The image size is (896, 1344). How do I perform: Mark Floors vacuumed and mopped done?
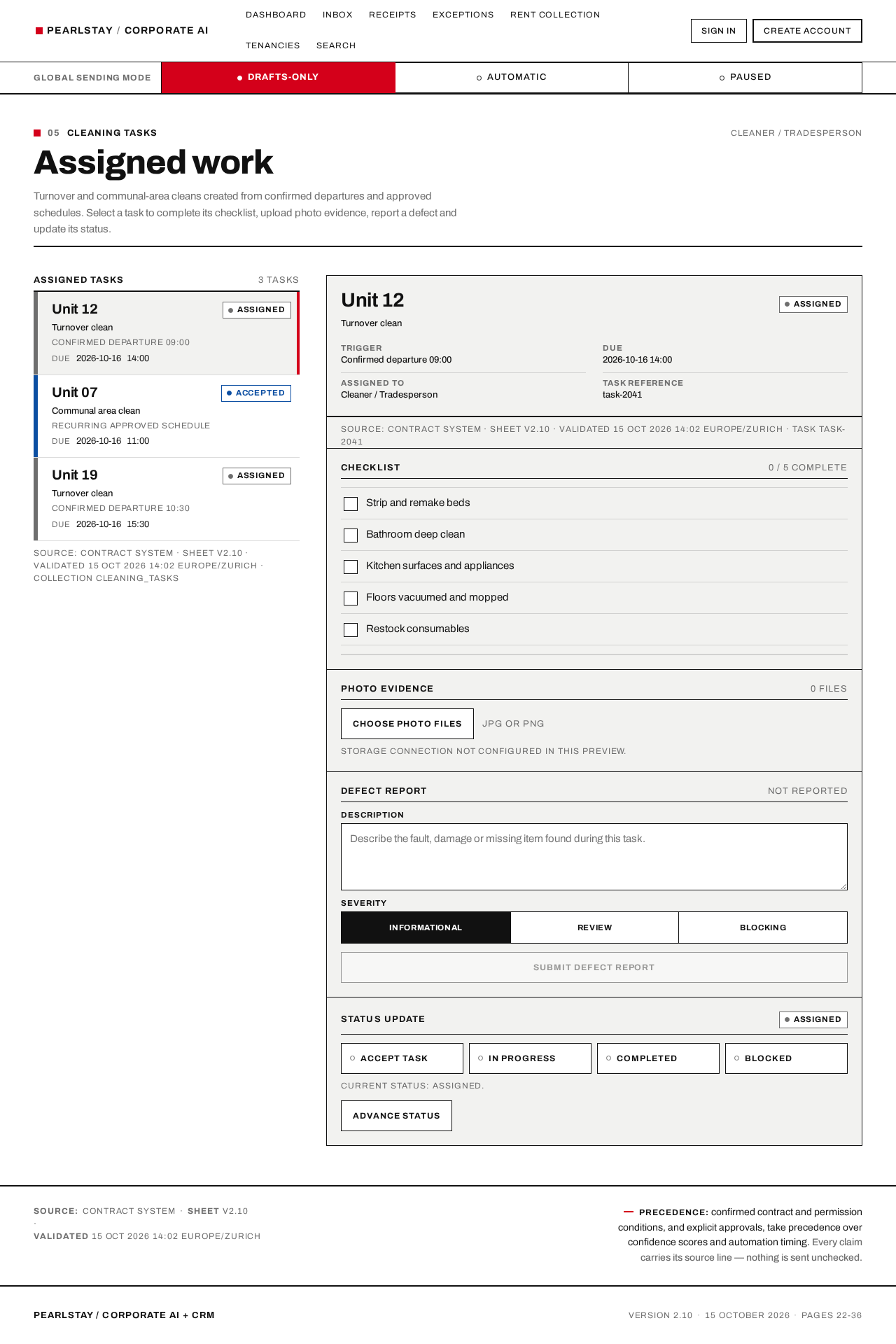tap(351, 598)
